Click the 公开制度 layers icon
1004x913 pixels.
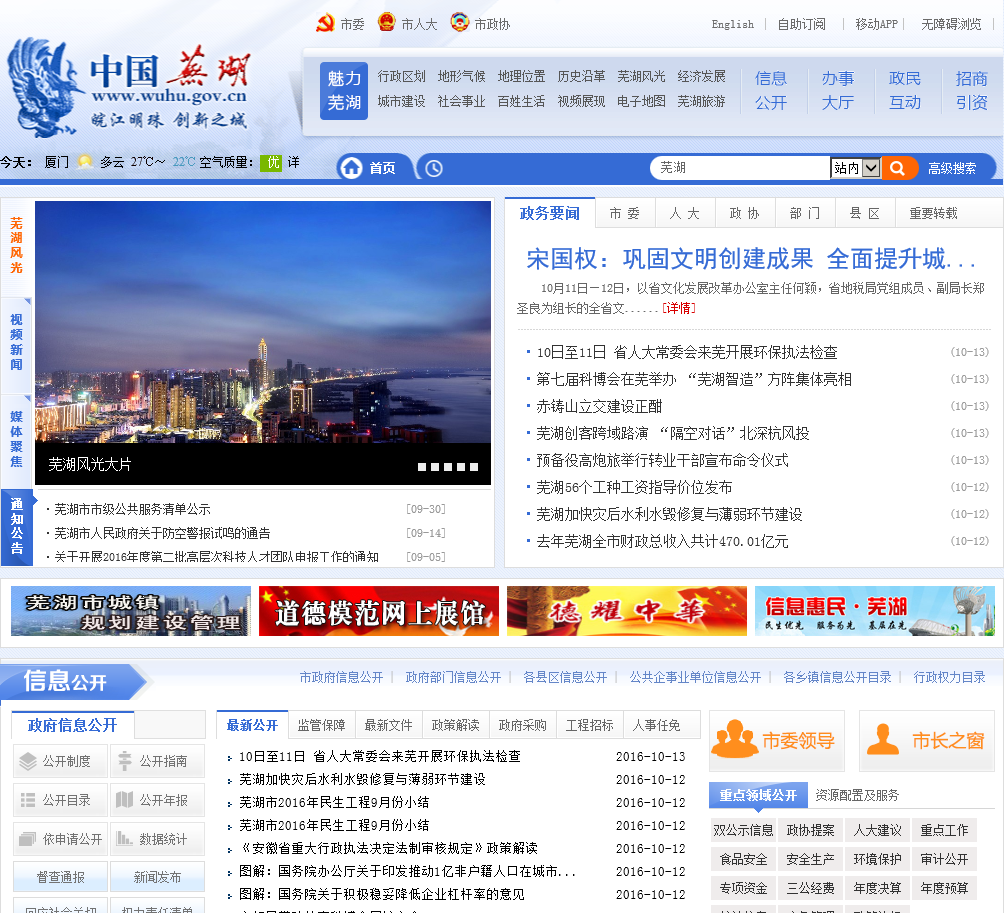pos(28,761)
